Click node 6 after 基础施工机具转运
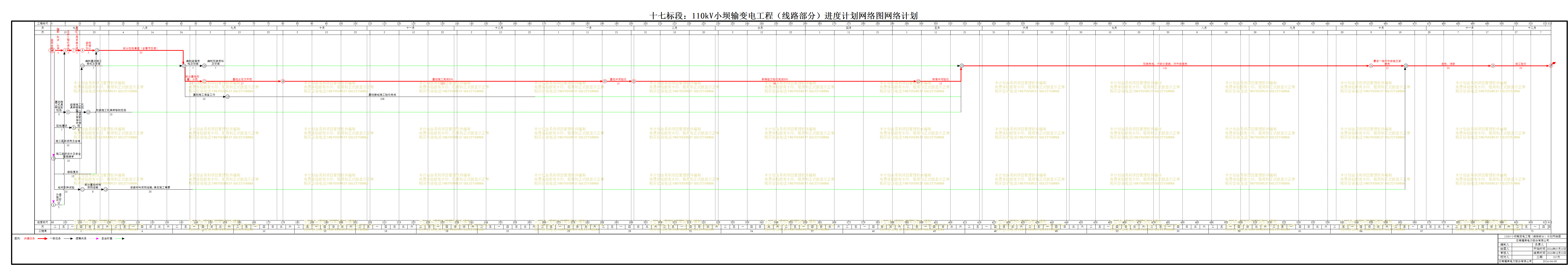This screenshot has height=265, width=1568. pos(67,112)
